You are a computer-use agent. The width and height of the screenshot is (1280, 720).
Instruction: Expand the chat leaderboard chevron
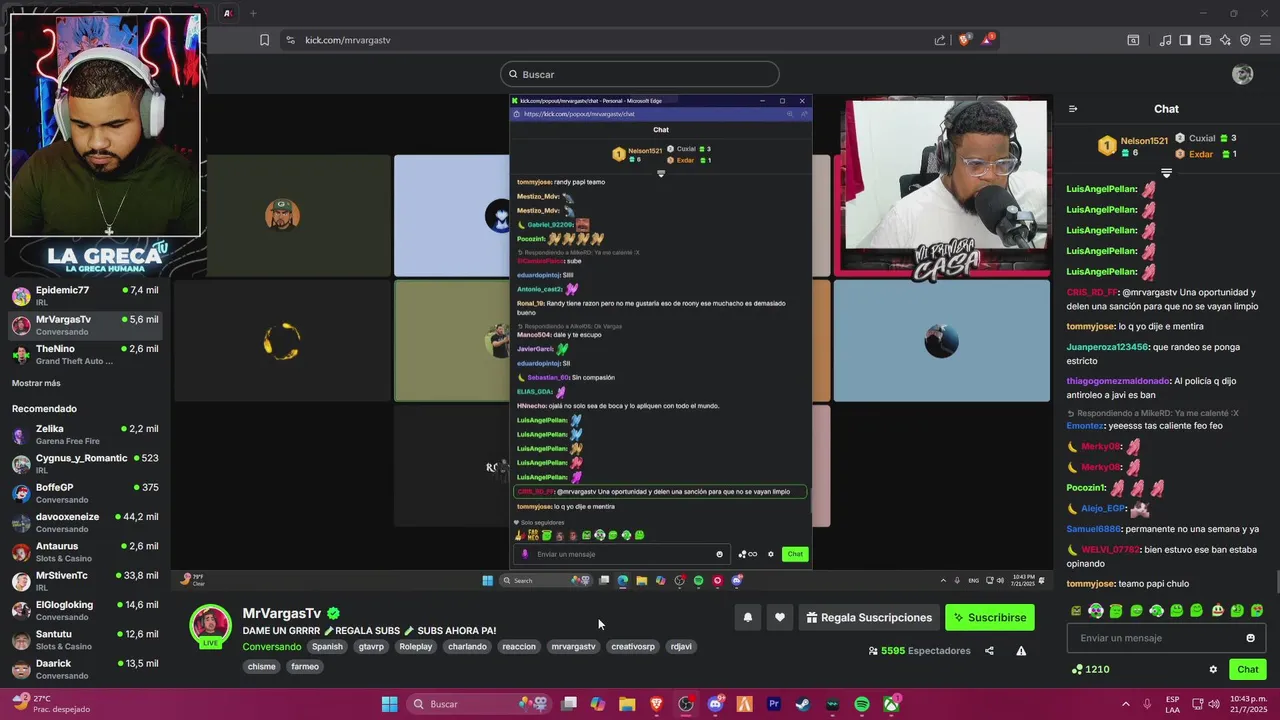click(x=1166, y=173)
